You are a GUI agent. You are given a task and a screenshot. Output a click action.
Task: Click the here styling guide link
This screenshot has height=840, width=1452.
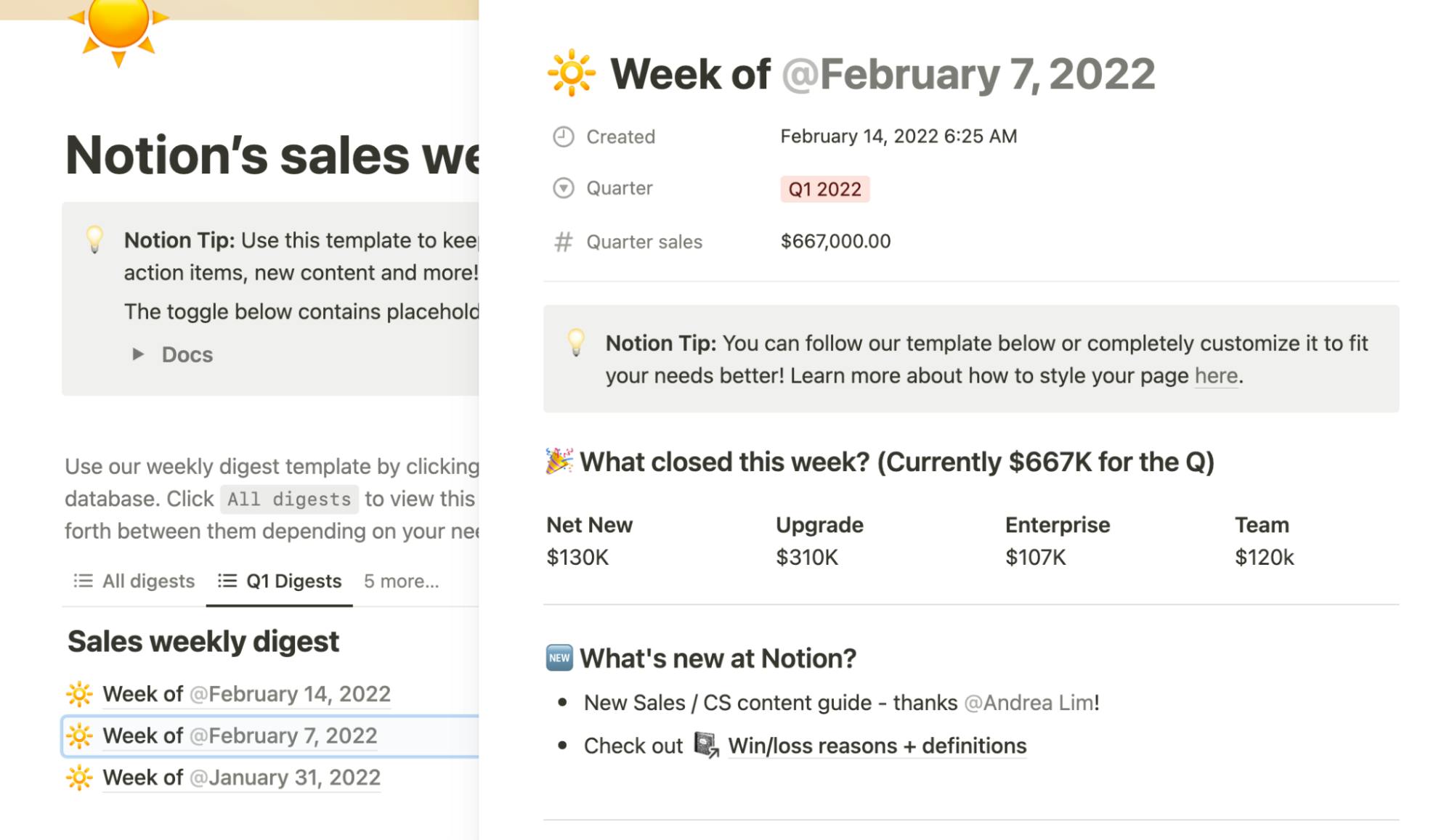(1215, 377)
